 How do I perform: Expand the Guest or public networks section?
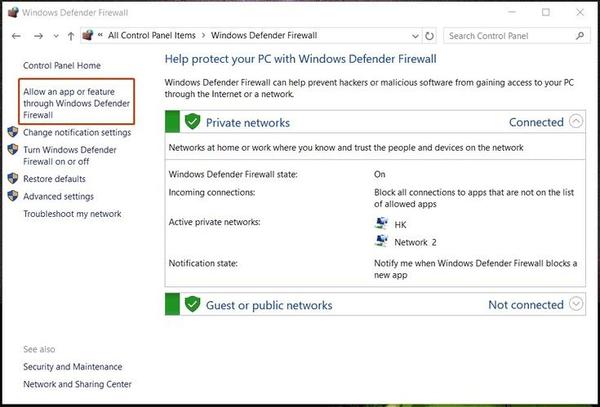[576, 304]
